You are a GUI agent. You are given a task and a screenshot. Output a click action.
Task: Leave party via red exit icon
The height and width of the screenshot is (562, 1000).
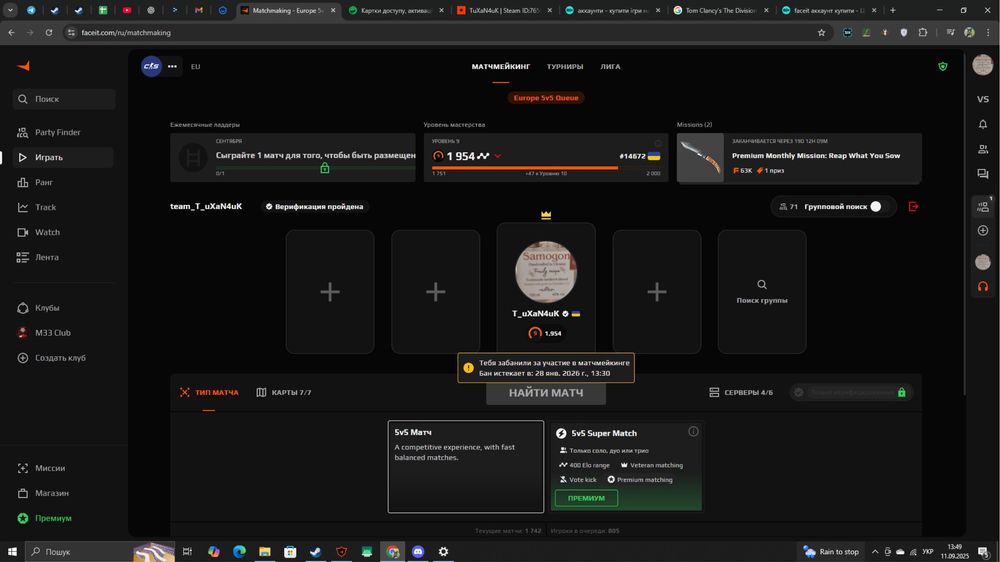tap(913, 206)
